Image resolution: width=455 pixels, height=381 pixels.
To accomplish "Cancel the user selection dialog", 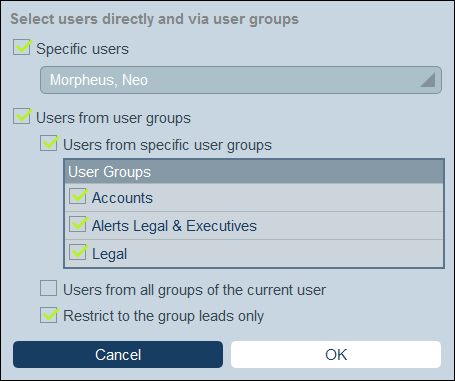I will pyautogui.click(x=118, y=354).
